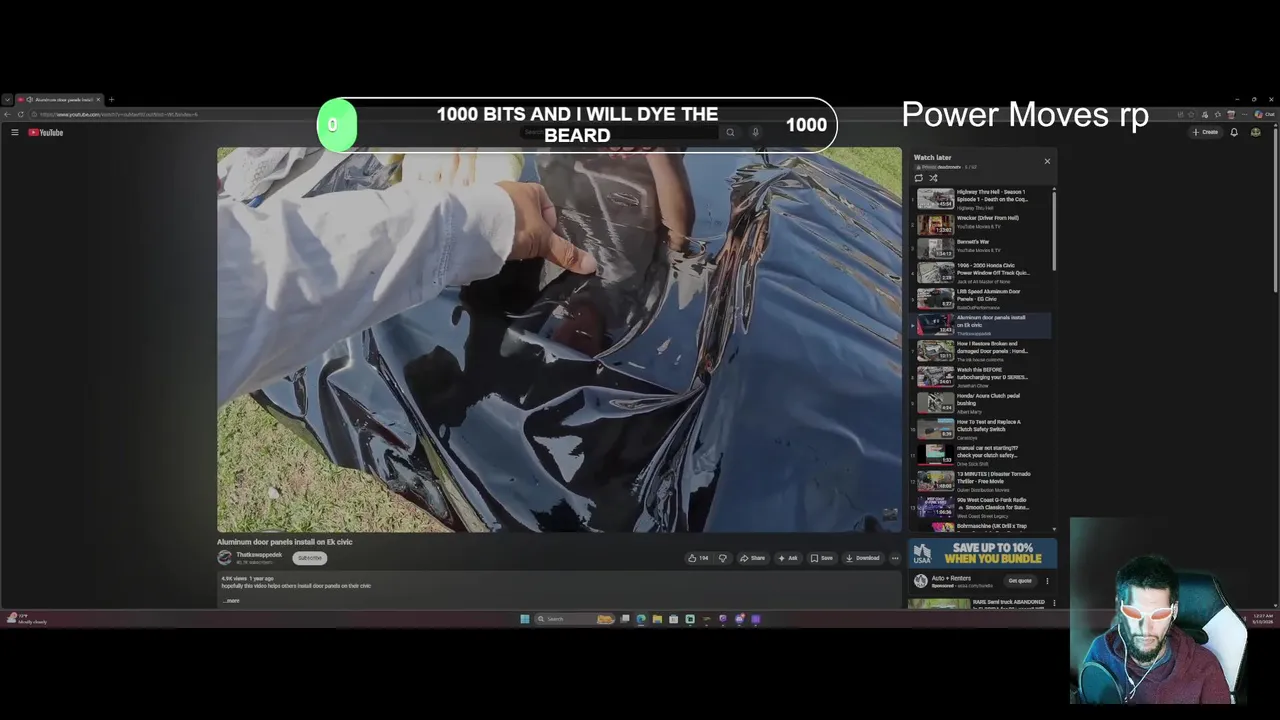Click the Ask button
Viewport: 1280px width, 720px height.
pos(787,558)
